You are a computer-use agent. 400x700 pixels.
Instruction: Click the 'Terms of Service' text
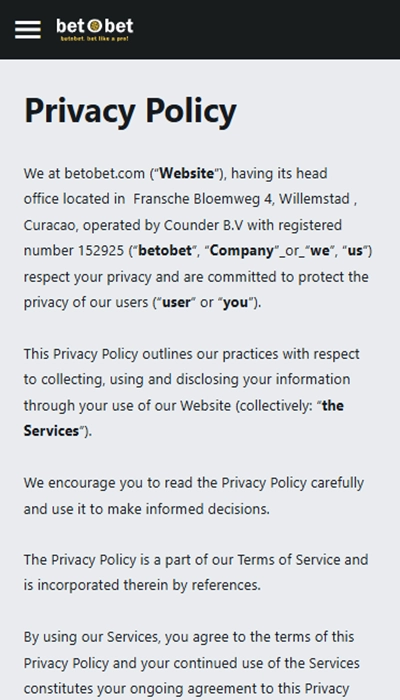pyautogui.click(x=288, y=559)
